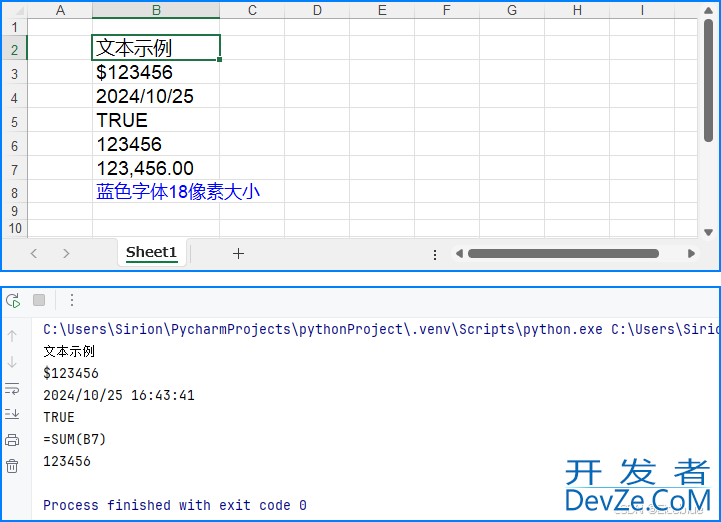Add a new sheet with plus icon
This screenshot has width=721, height=522.
pos(238,253)
